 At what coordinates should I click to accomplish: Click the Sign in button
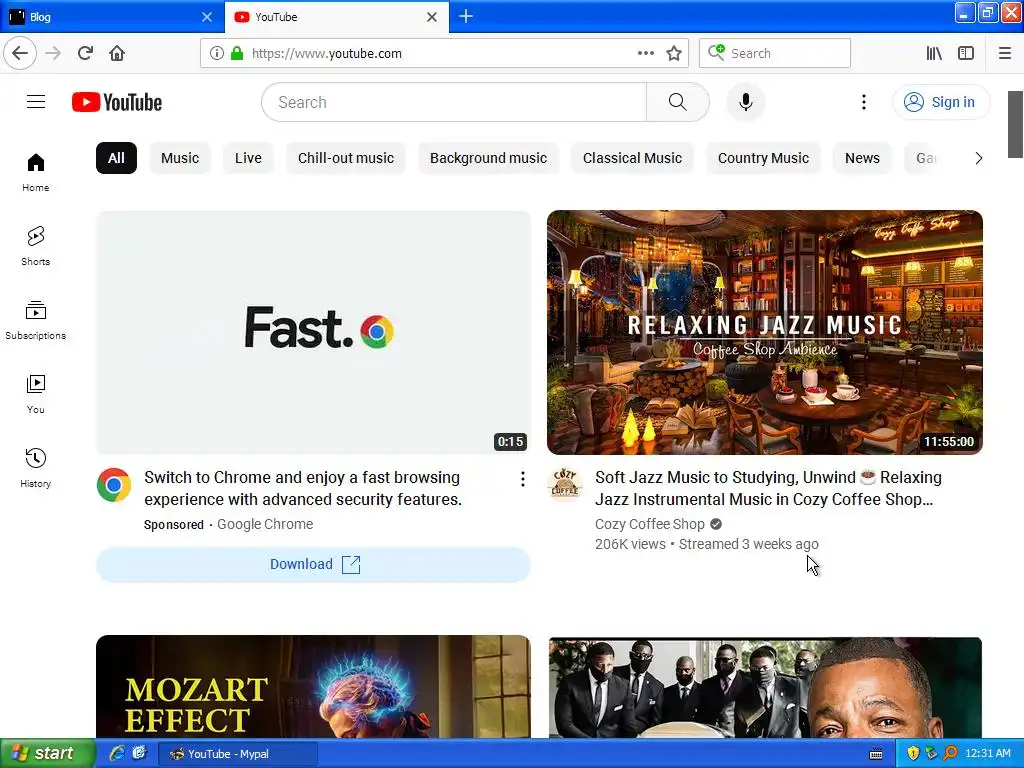941,102
